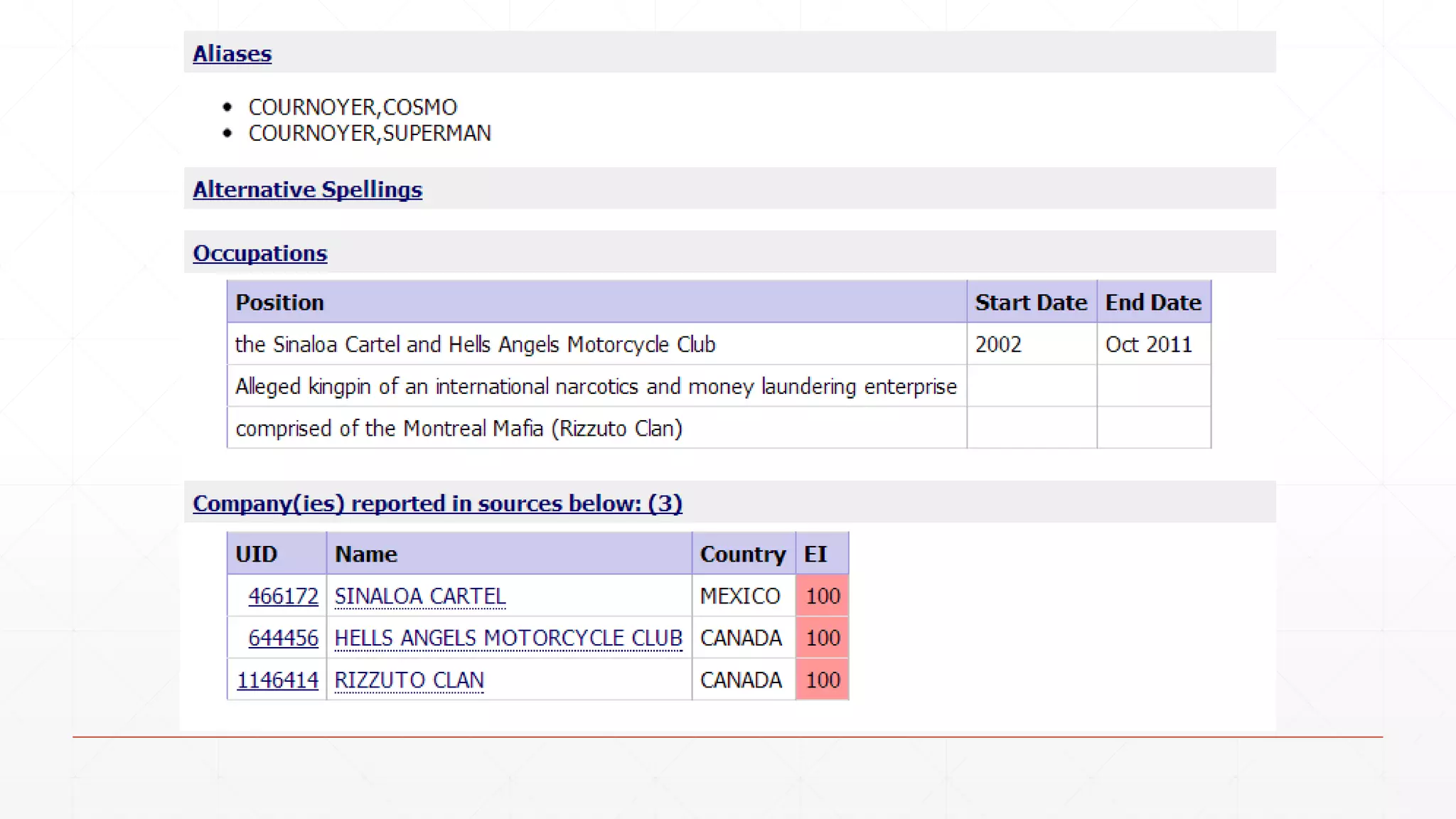Open UID 466172 link
Image resolution: width=1456 pixels, height=819 pixels.
283,596
